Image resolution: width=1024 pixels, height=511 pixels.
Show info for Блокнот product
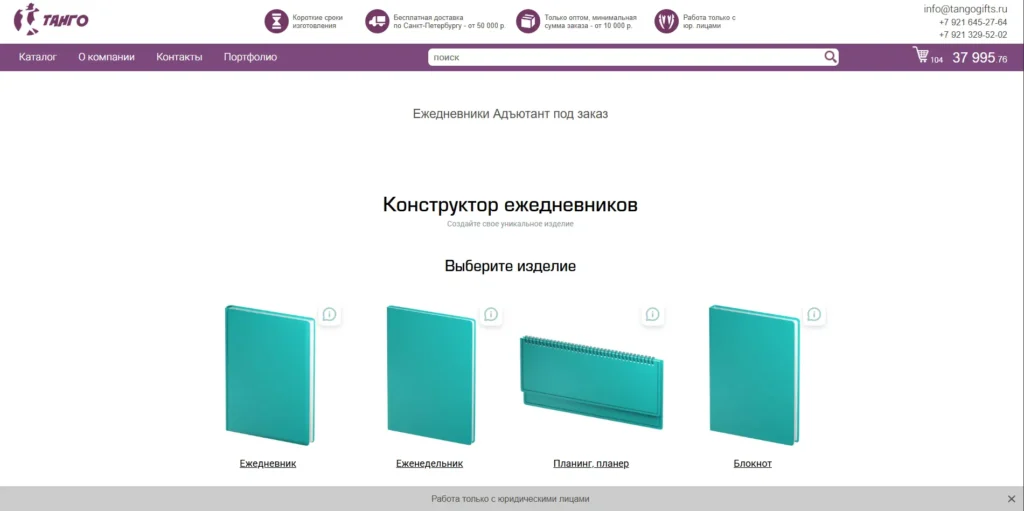click(x=814, y=314)
